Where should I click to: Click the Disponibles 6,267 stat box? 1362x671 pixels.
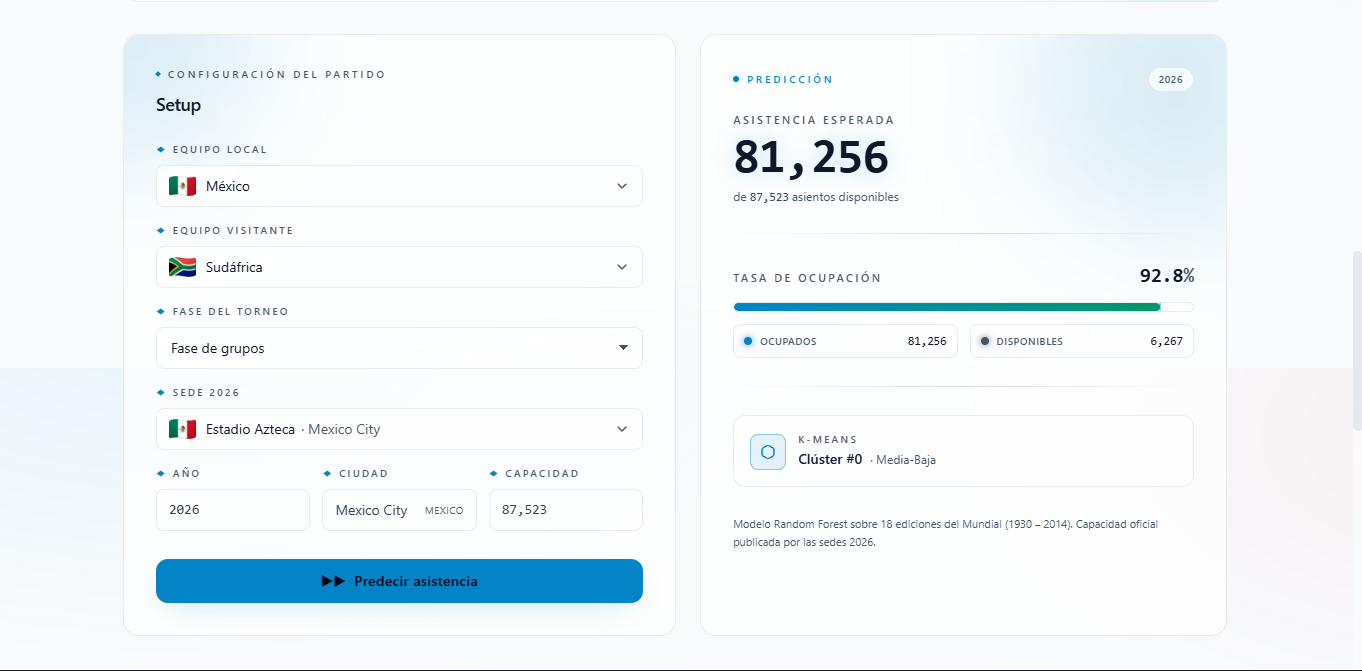pyautogui.click(x=1082, y=341)
